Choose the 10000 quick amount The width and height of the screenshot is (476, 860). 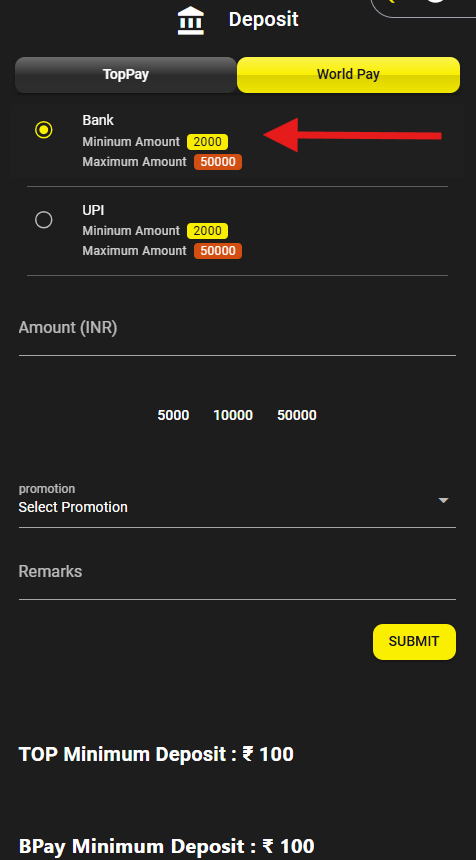233,415
